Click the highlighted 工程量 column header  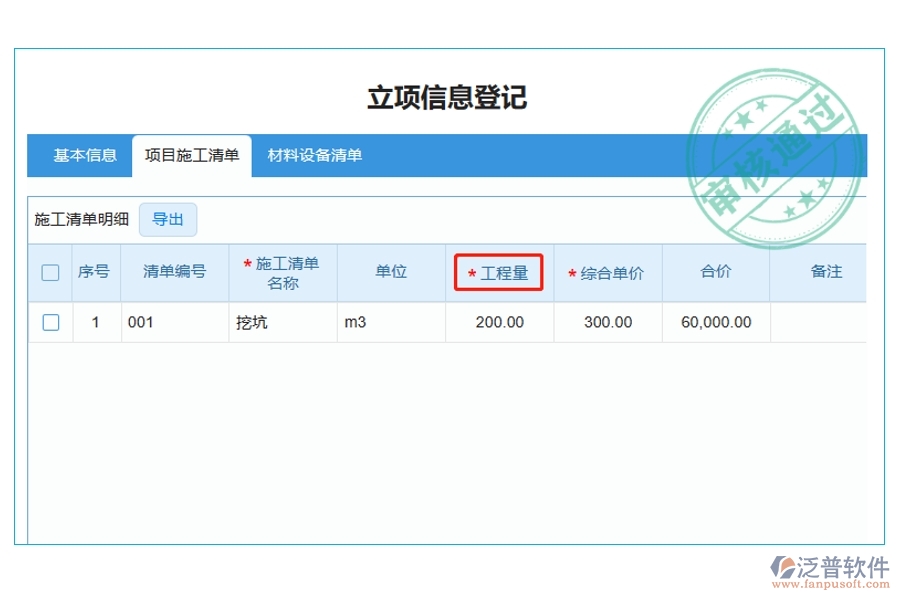498,272
